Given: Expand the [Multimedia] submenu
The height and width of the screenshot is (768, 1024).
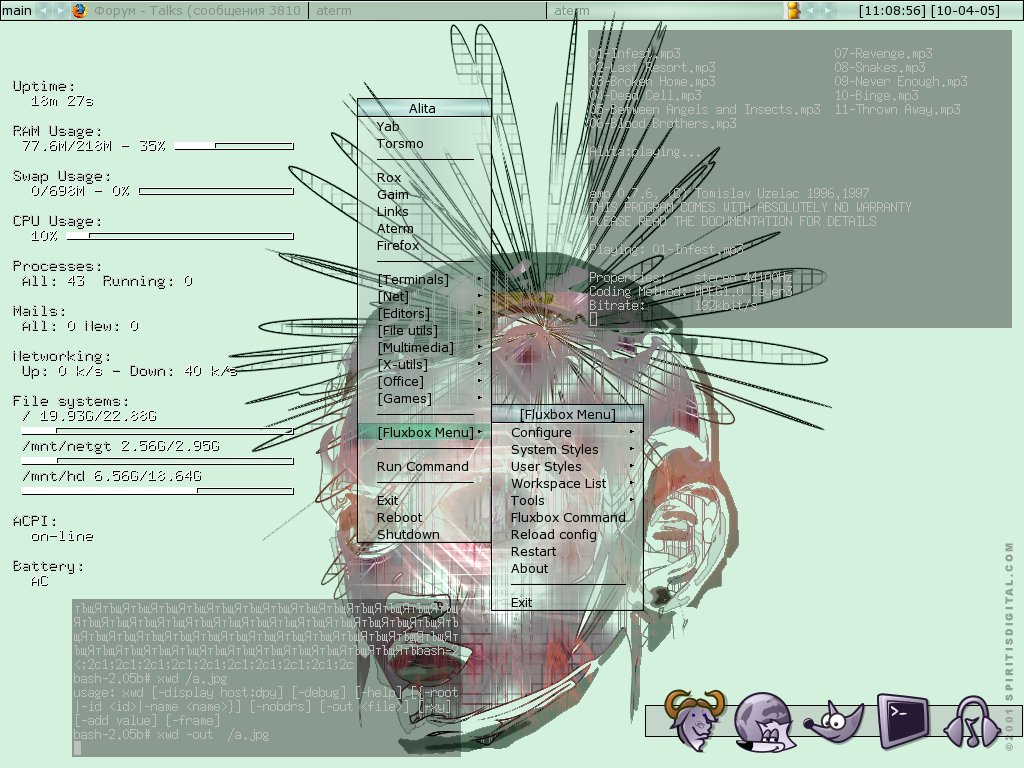Looking at the screenshot, I should [x=424, y=347].
